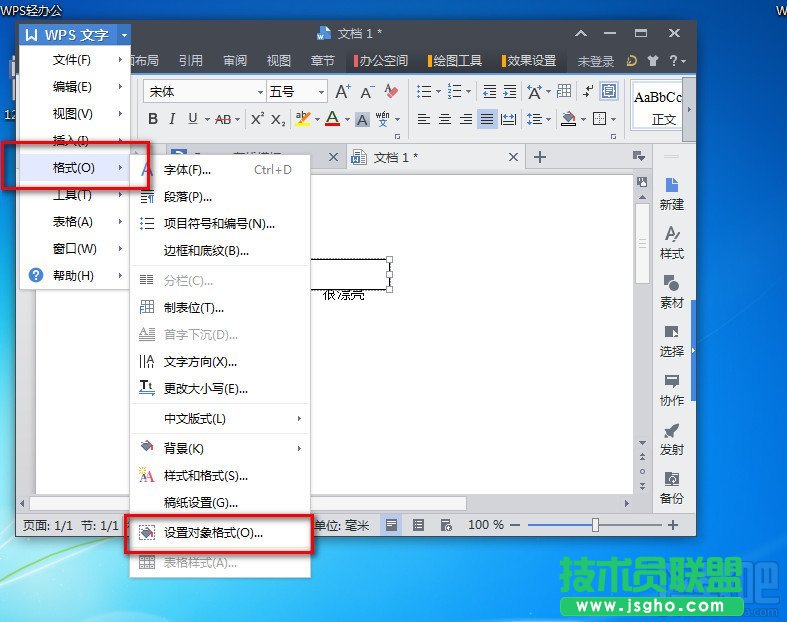Image resolution: width=787 pixels, height=622 pixels.
Task: Clear formatting with eraser icon
Action: coord(391,91)
